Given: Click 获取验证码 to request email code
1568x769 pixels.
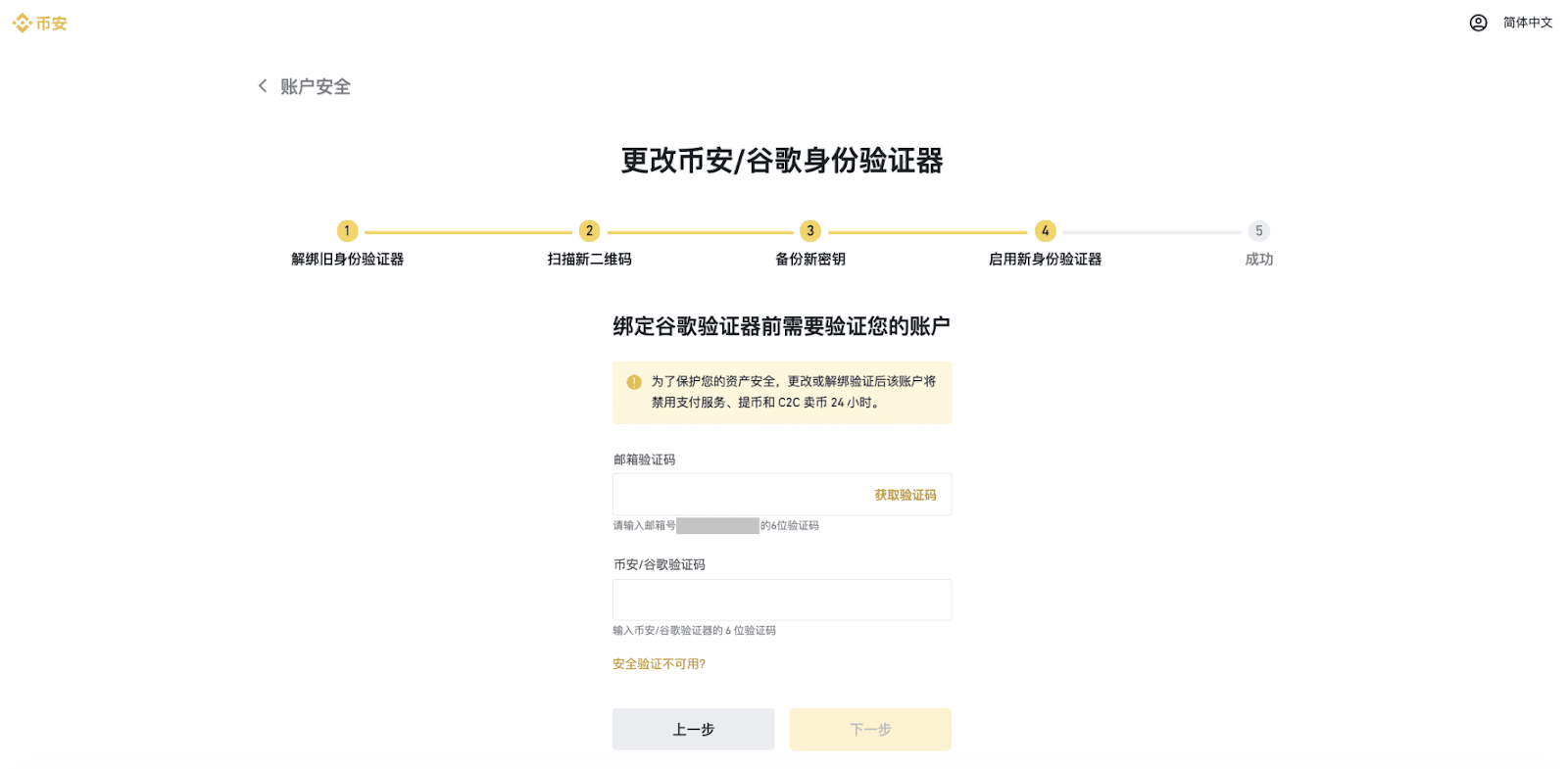Looking at the screenshot, I should click(x=906, y=496).
